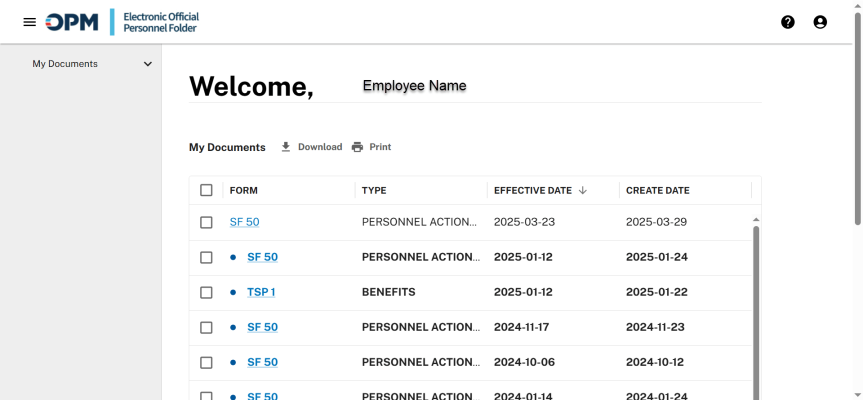
Task: Open the user account profile icon
Action: (820, 22)
